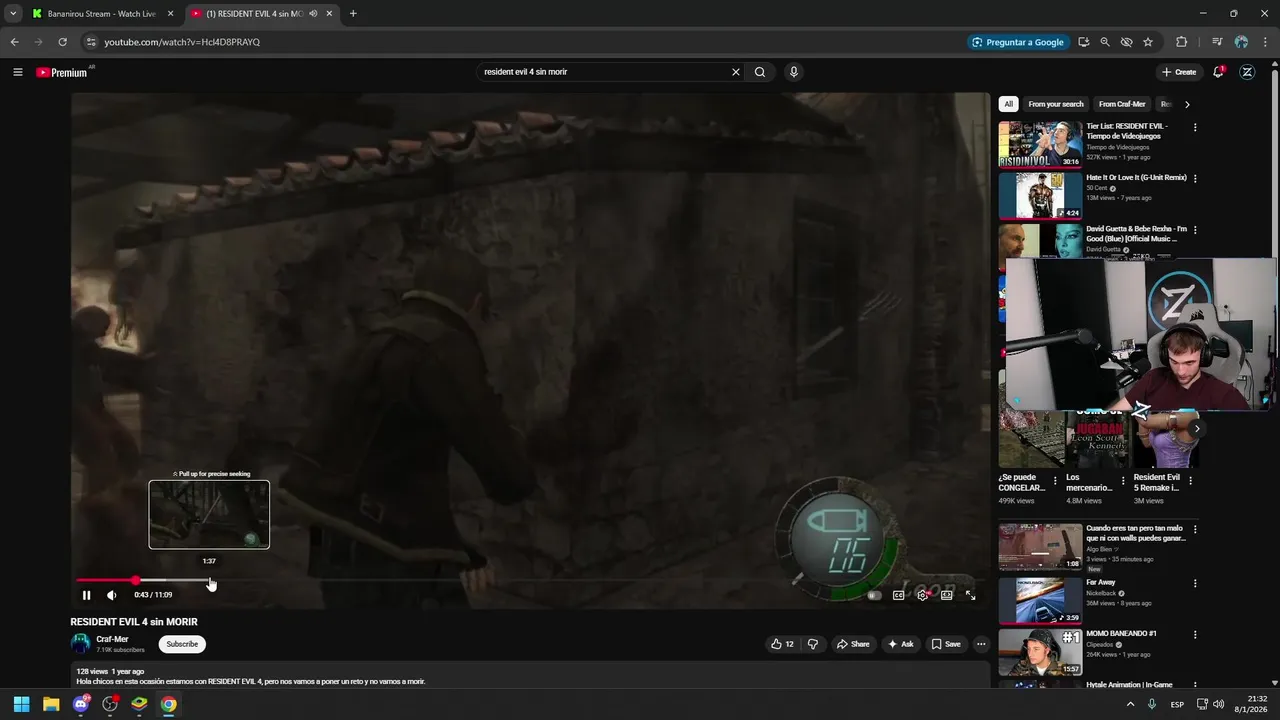Select the From Craf-Mer chip
Viewport: 1280px width, 720px height.
(x=1122, y=104)
